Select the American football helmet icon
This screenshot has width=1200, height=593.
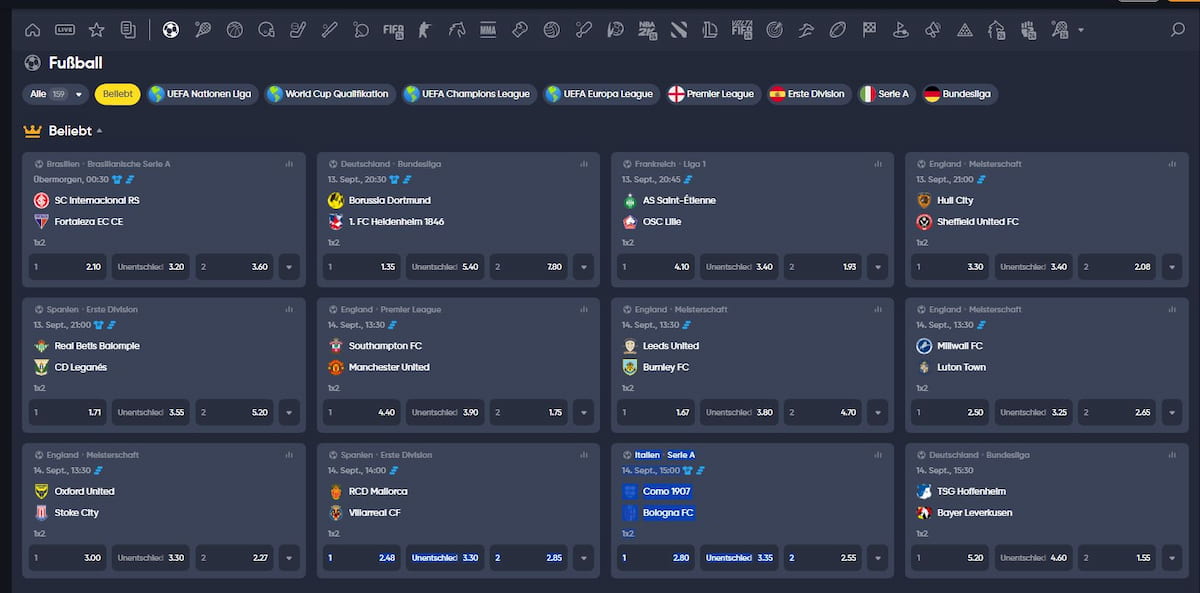[x=266, y=30]
